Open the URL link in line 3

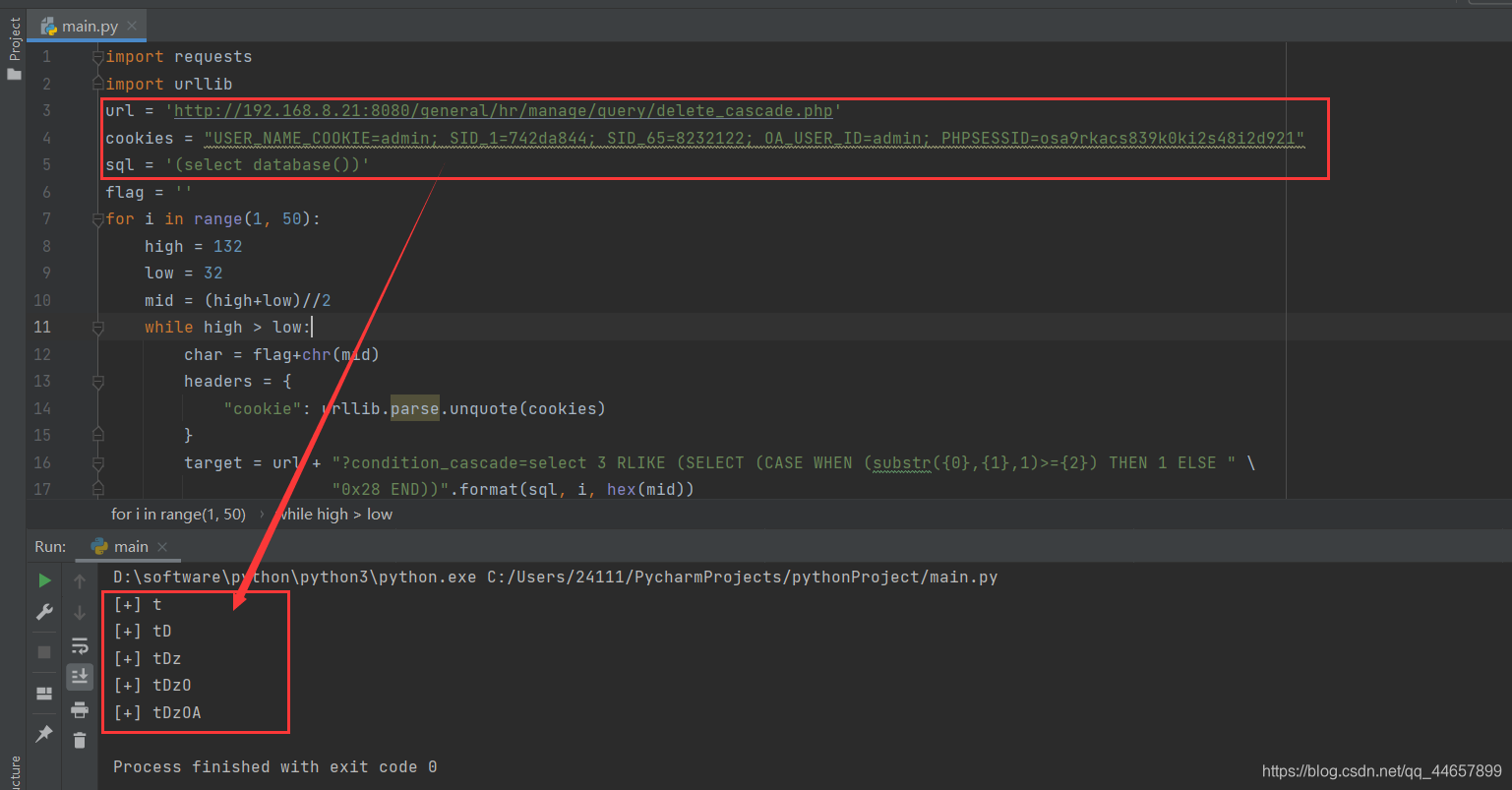coord(503,111)
